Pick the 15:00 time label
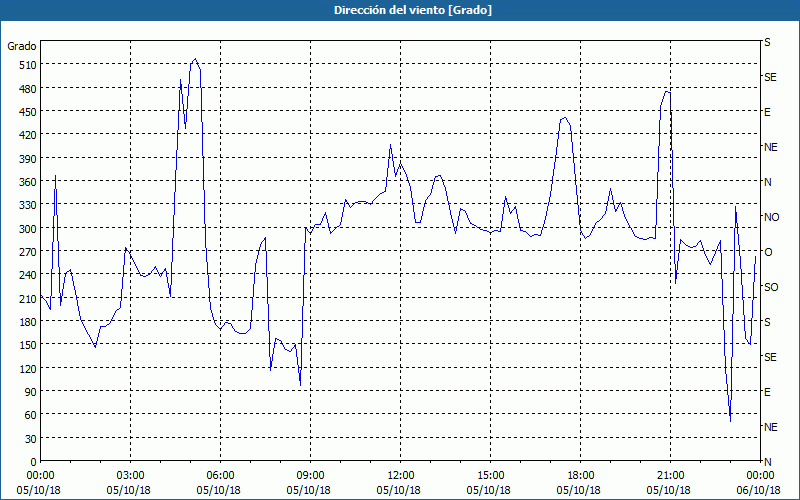Screen dimensions: 800x500 pyautogui.click(x=491, y=476)
